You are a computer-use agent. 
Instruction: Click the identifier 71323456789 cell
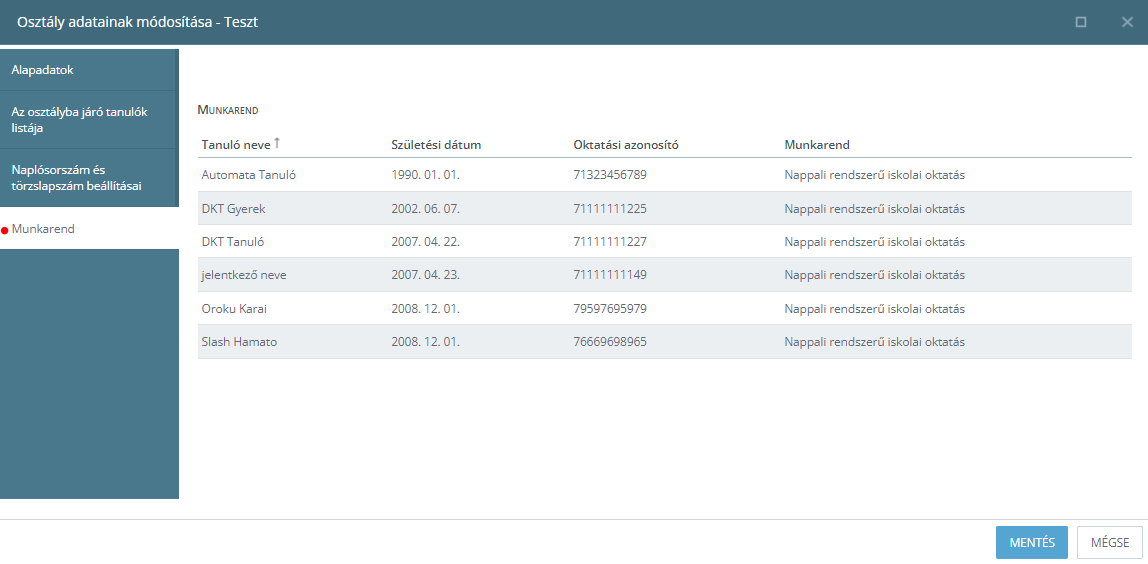tap(610, 175)
